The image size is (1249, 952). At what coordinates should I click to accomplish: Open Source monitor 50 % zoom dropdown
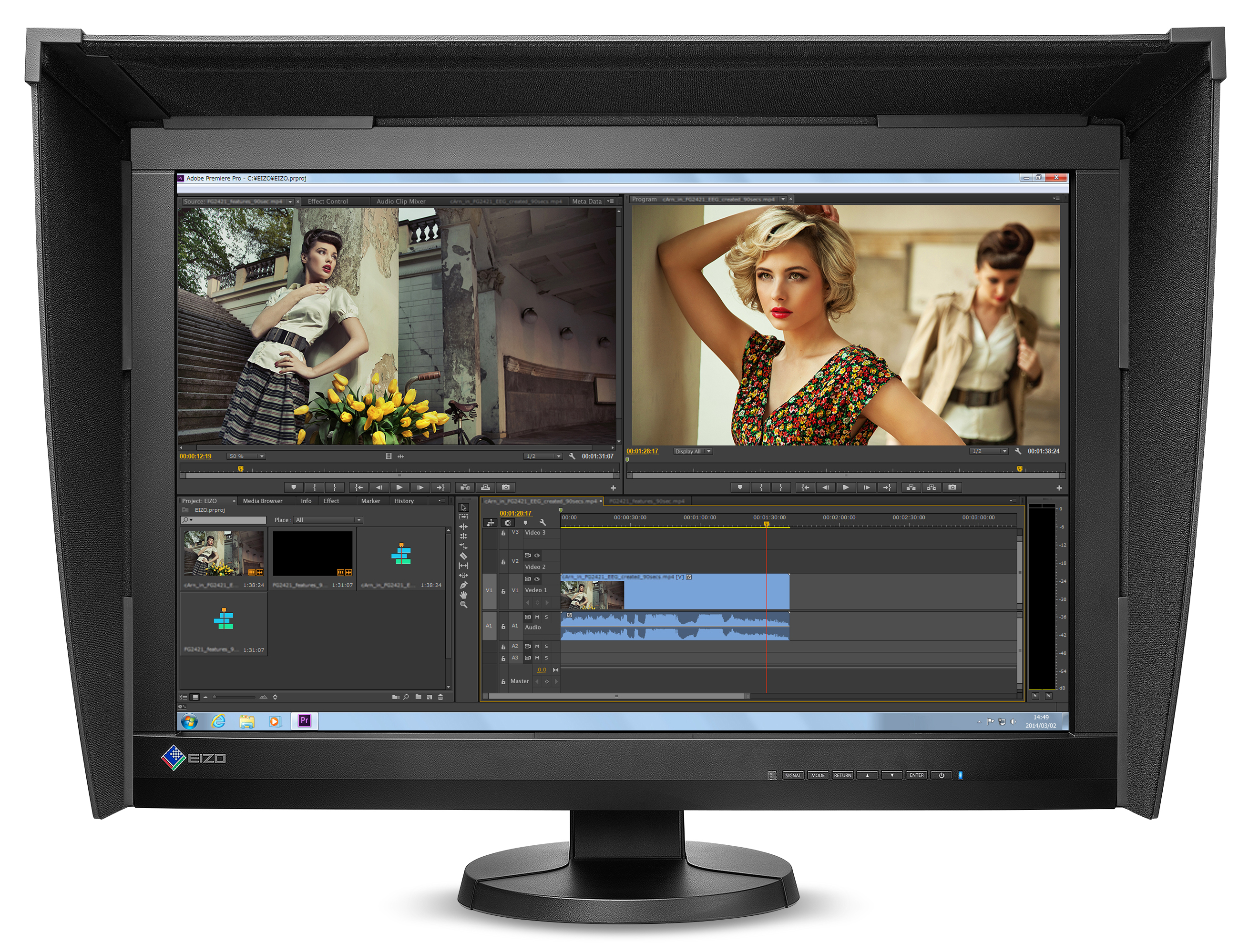coord(246,456)
